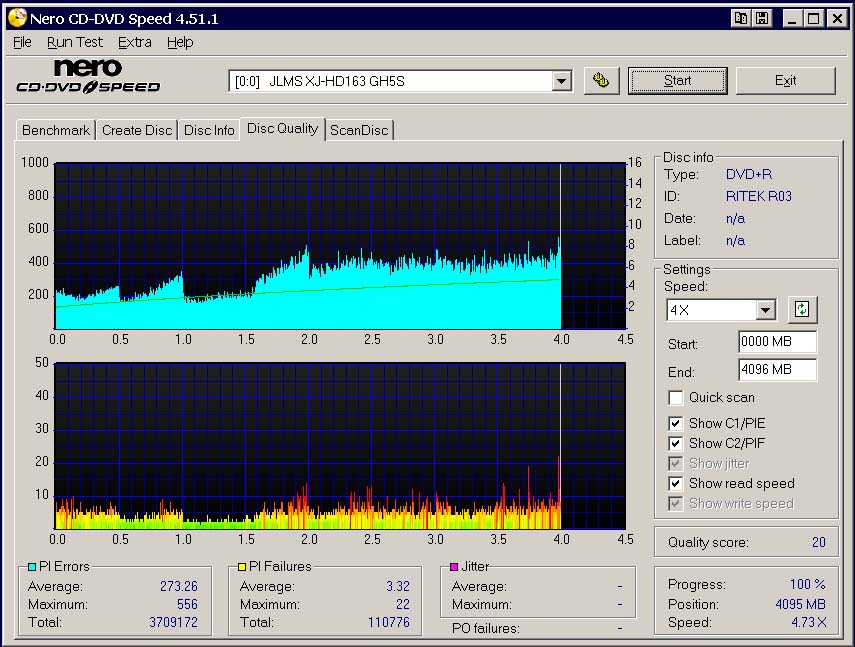Select the Disc Quality tab

pos(282,129)
